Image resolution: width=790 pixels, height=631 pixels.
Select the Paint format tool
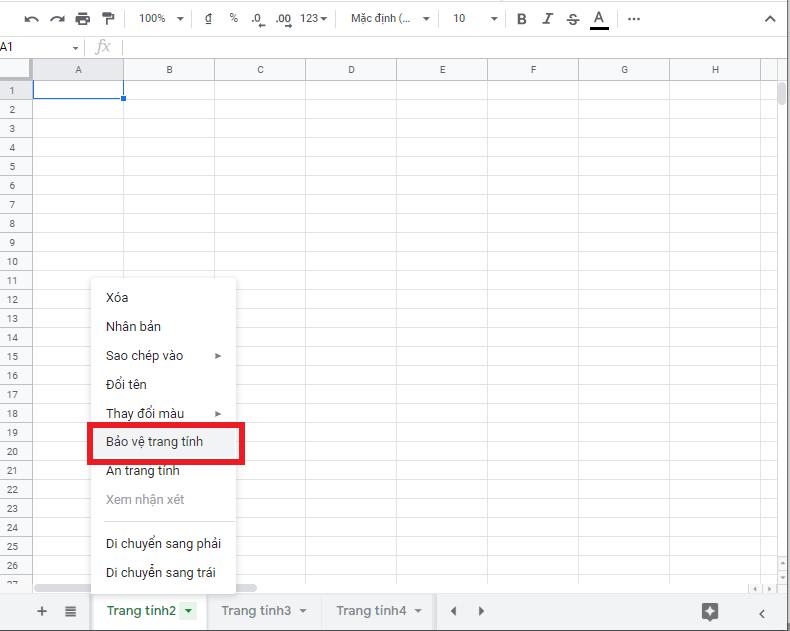108,19
